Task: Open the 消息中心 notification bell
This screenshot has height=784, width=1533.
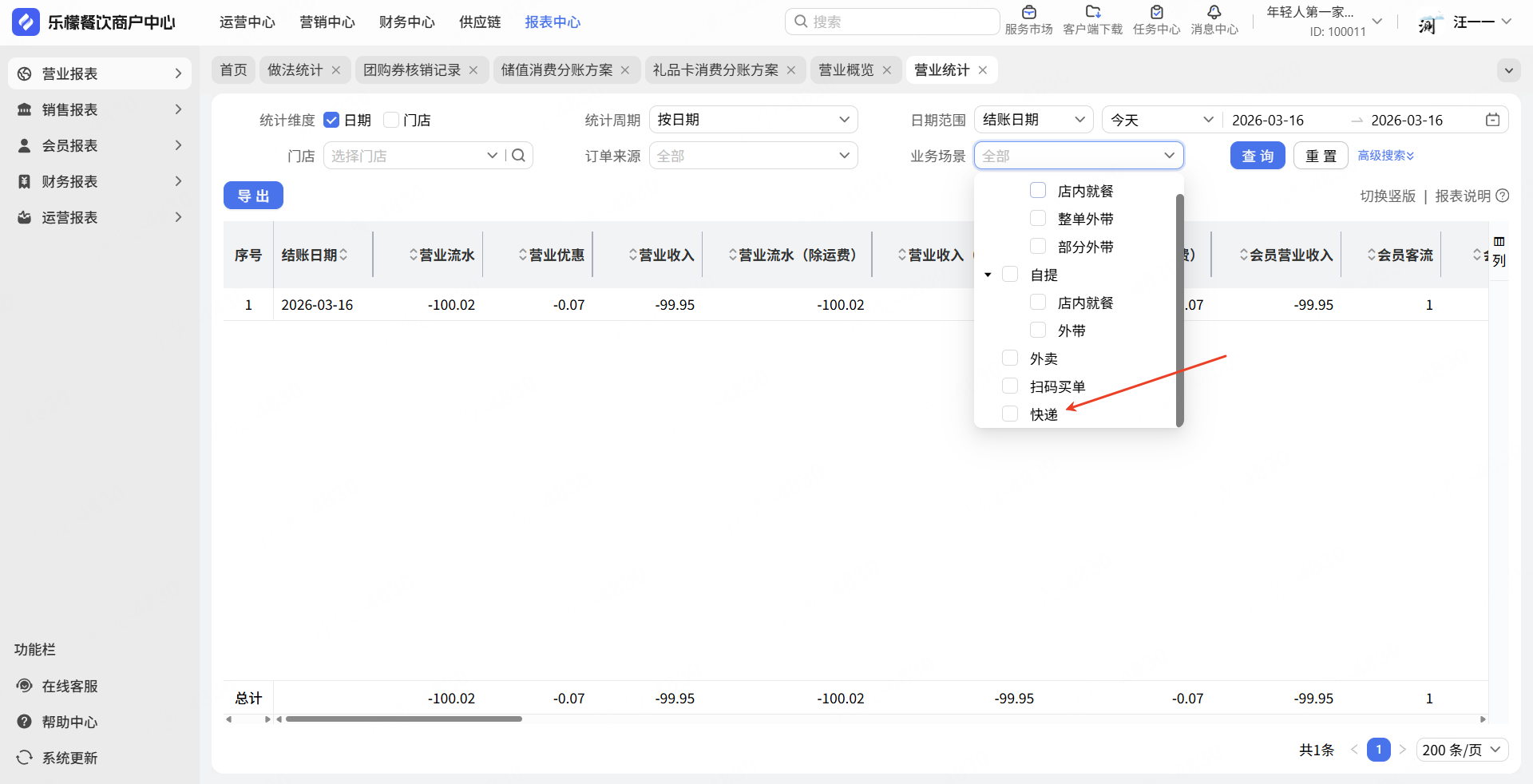Action: pos(1214,13)
